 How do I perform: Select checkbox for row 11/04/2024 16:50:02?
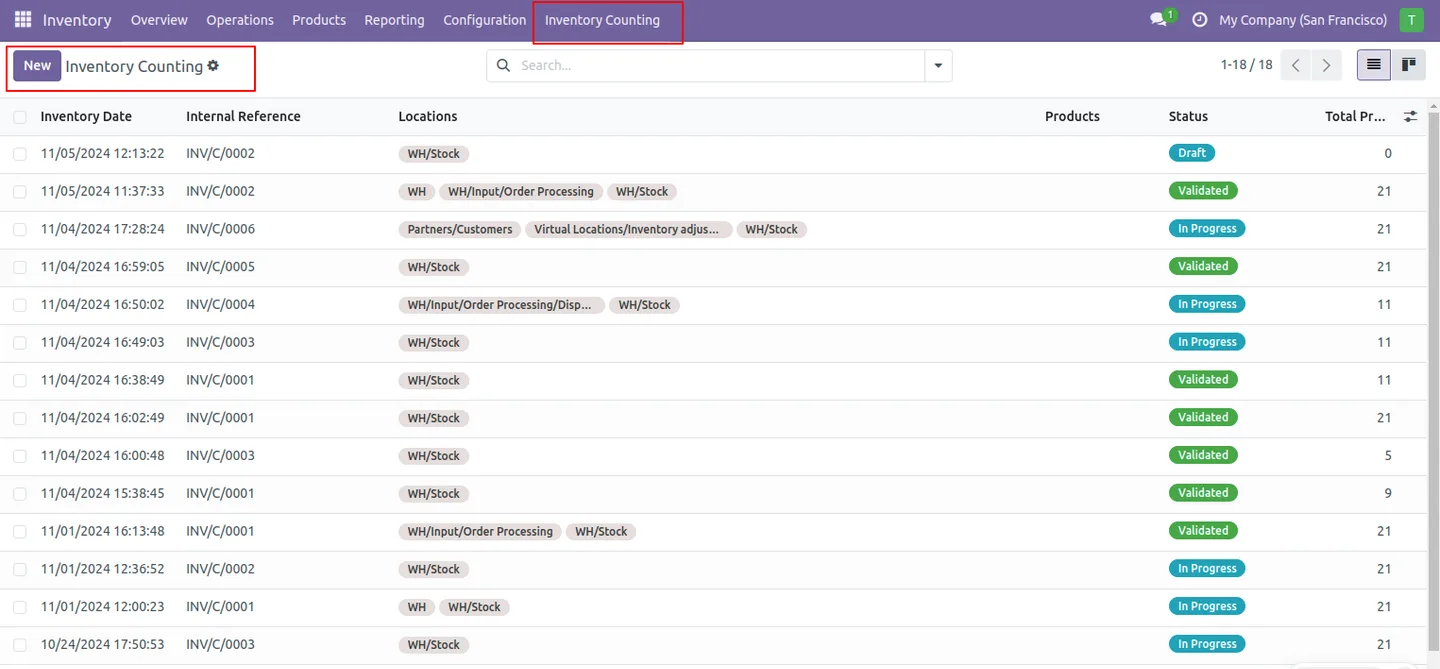click(x=20, y=305)
